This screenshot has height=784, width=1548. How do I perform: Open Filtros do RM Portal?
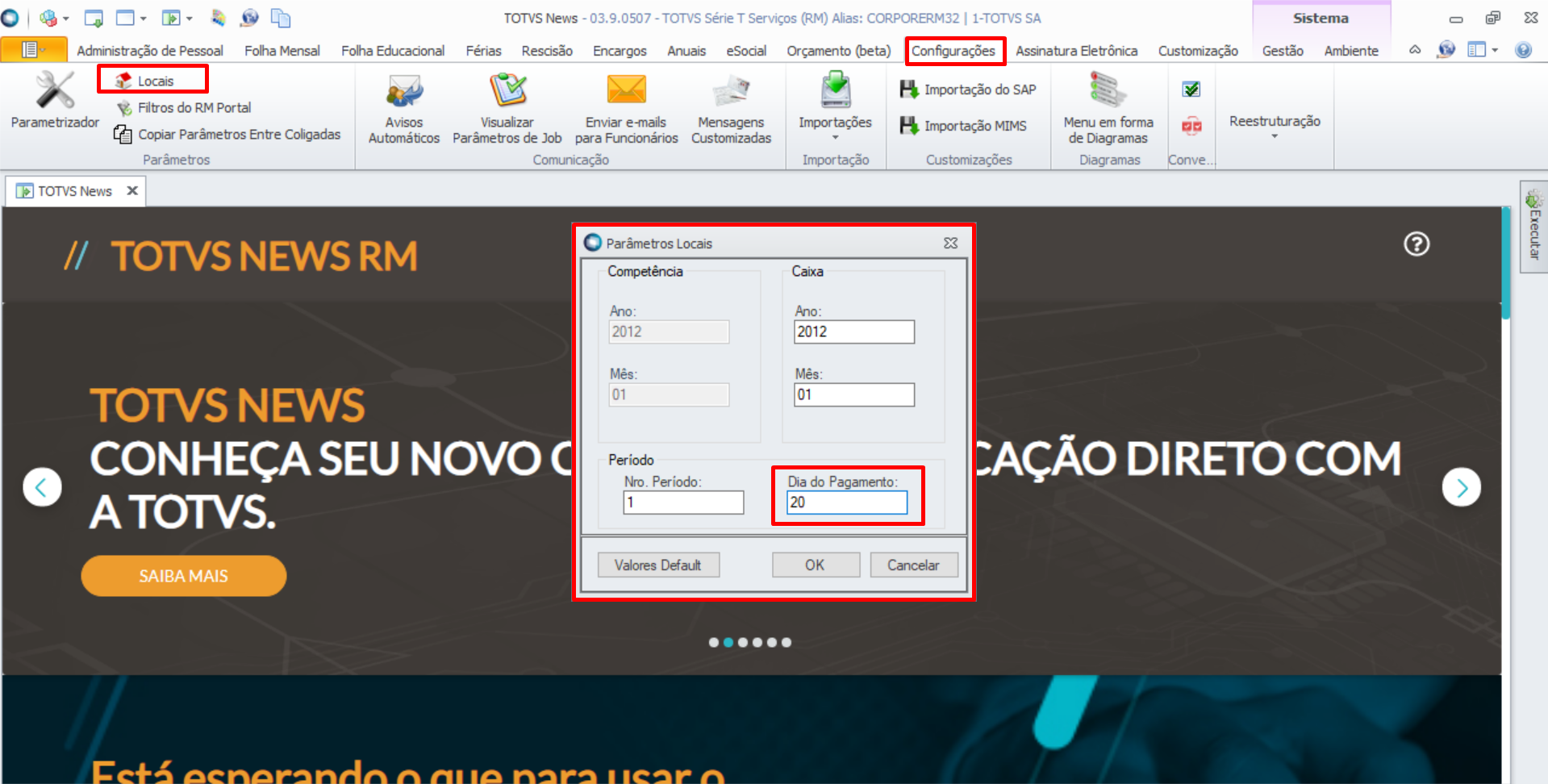point(184,107)
